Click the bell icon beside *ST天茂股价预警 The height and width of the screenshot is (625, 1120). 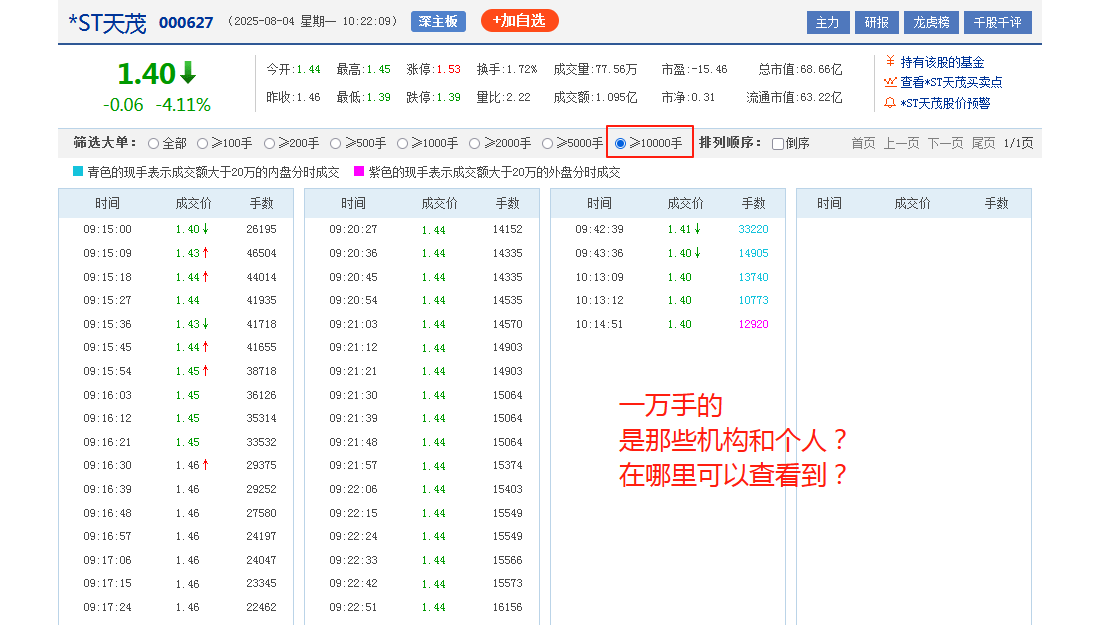click(890, 103)
